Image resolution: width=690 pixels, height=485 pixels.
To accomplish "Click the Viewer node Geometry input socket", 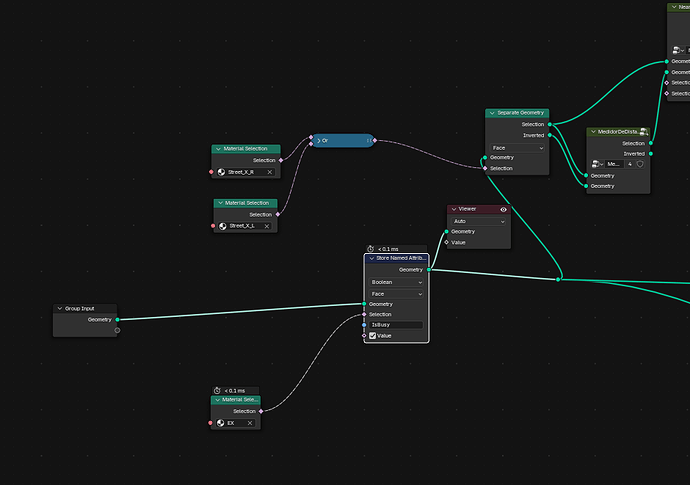I will pos(447,231).
